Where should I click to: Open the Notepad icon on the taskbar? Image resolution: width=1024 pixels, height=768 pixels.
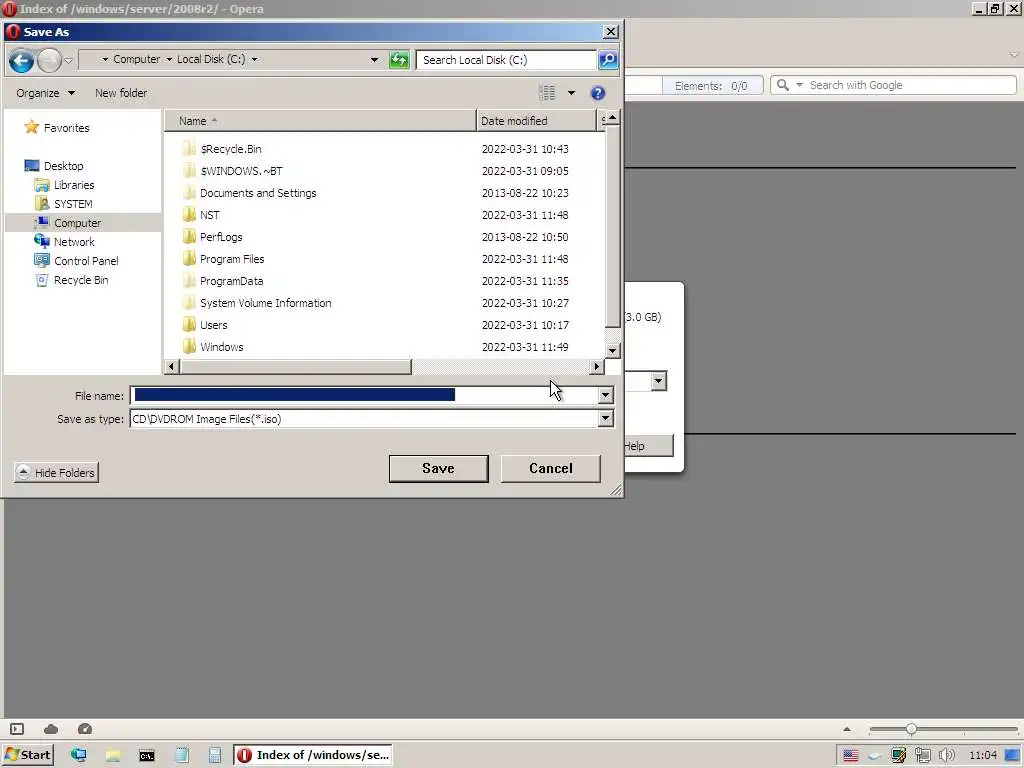coord(181,756)
